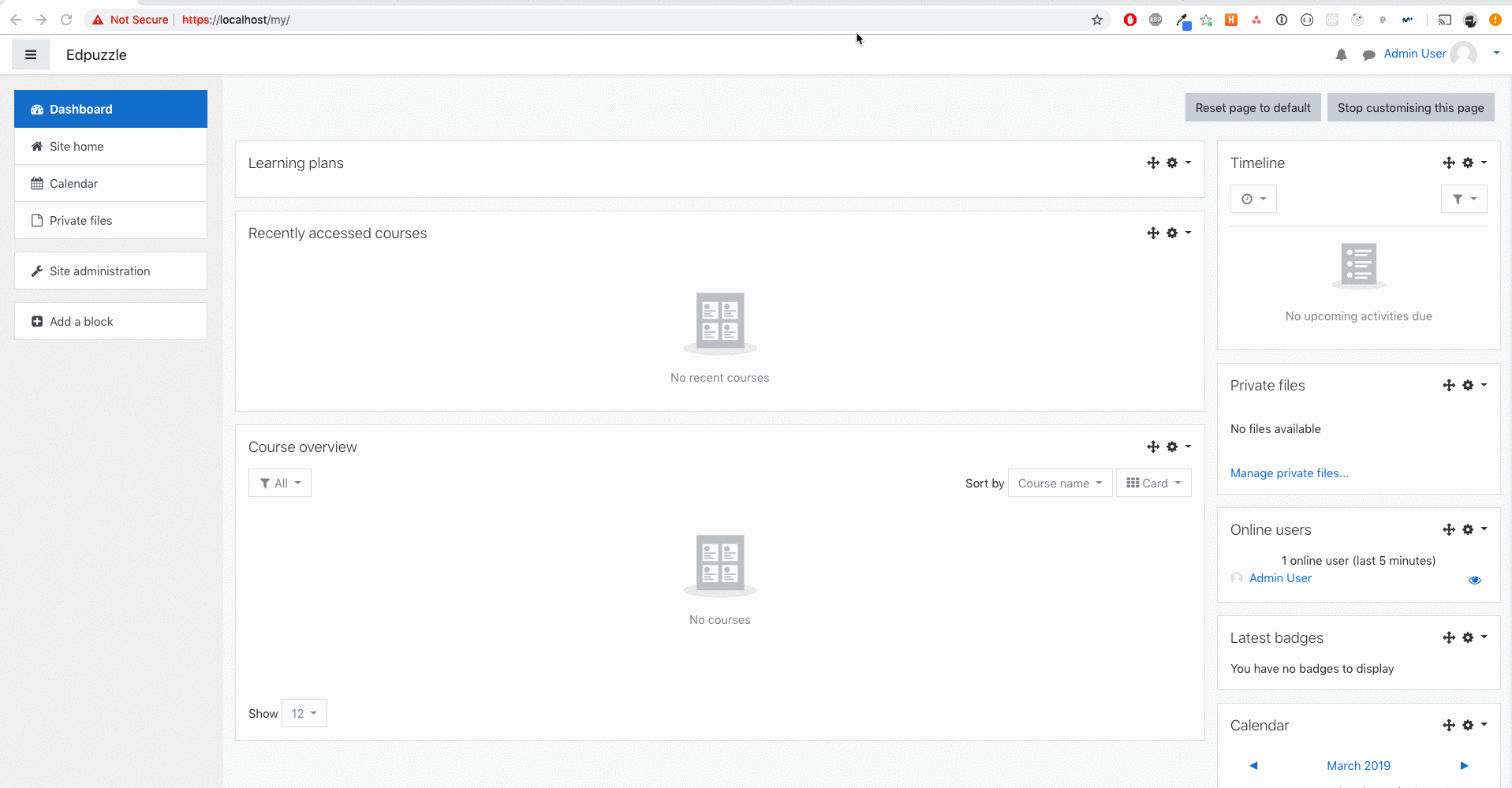Toggle the eye visibility icon for Admin User
The height and width of the screenshot is (788, 1512).
[x=1474, y=580]
